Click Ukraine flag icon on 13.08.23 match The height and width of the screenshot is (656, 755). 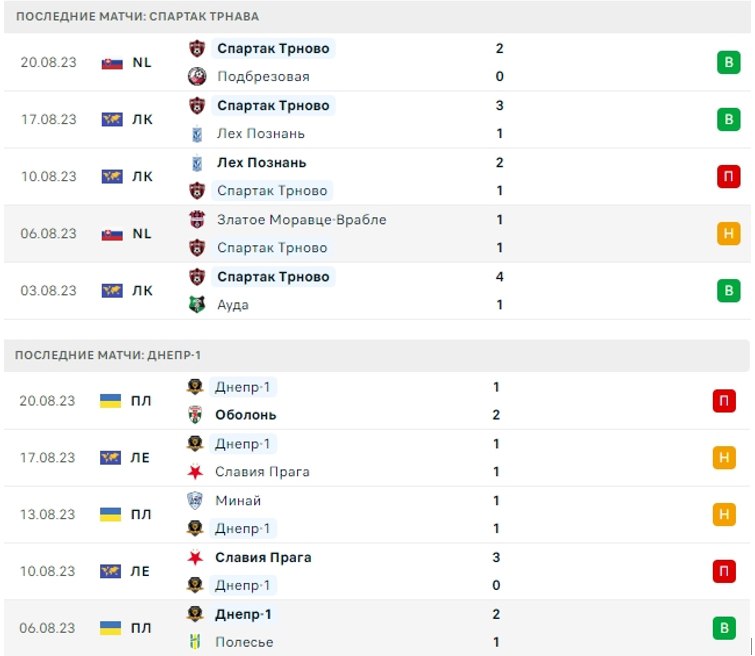click(x=110, y=514)
